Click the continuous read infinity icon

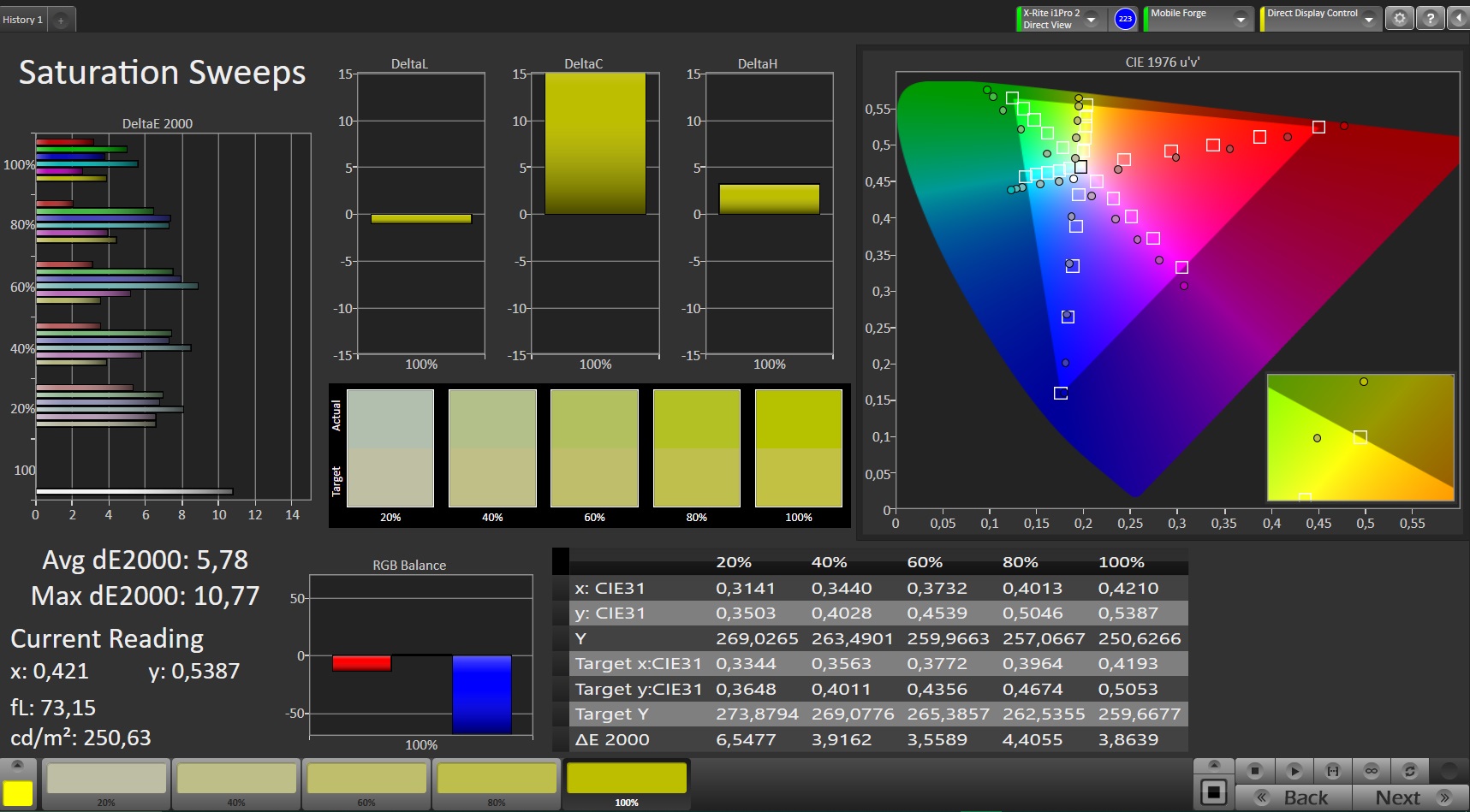pos(1372,771)
